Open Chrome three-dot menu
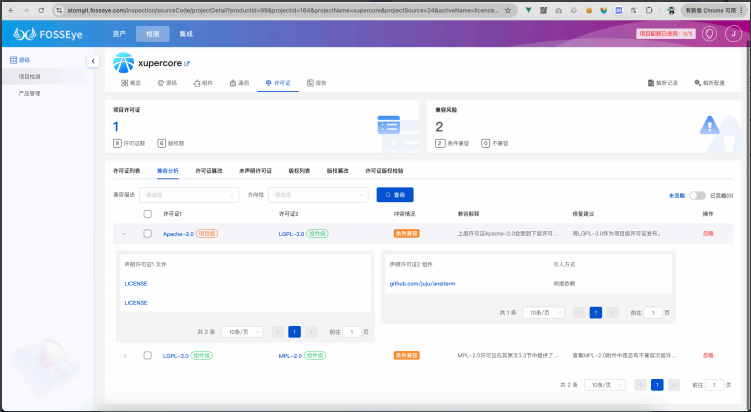Image resolution: width=751 pixels, height=412 pixels. click(741, 10)
